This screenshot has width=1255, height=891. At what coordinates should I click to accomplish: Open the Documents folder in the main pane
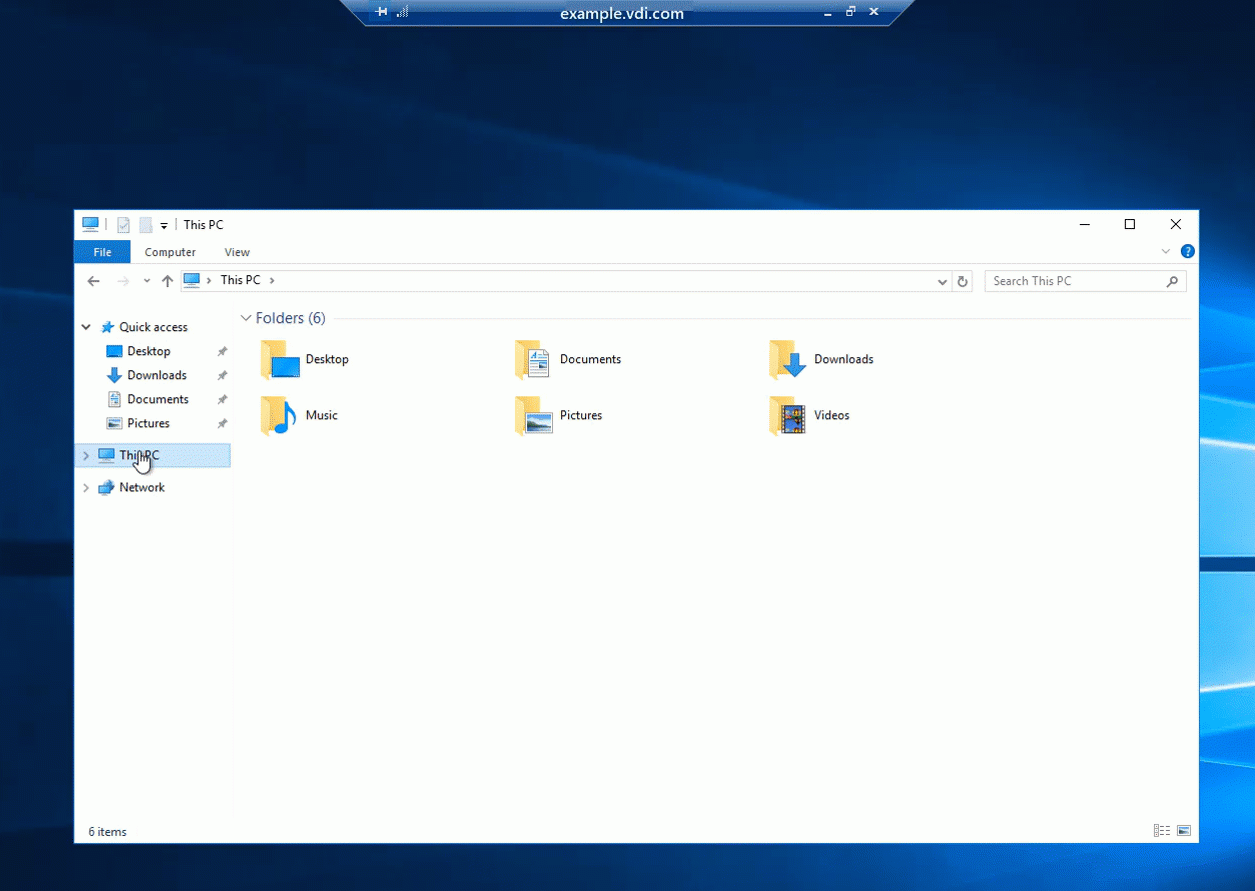click(x=568, y=360)
